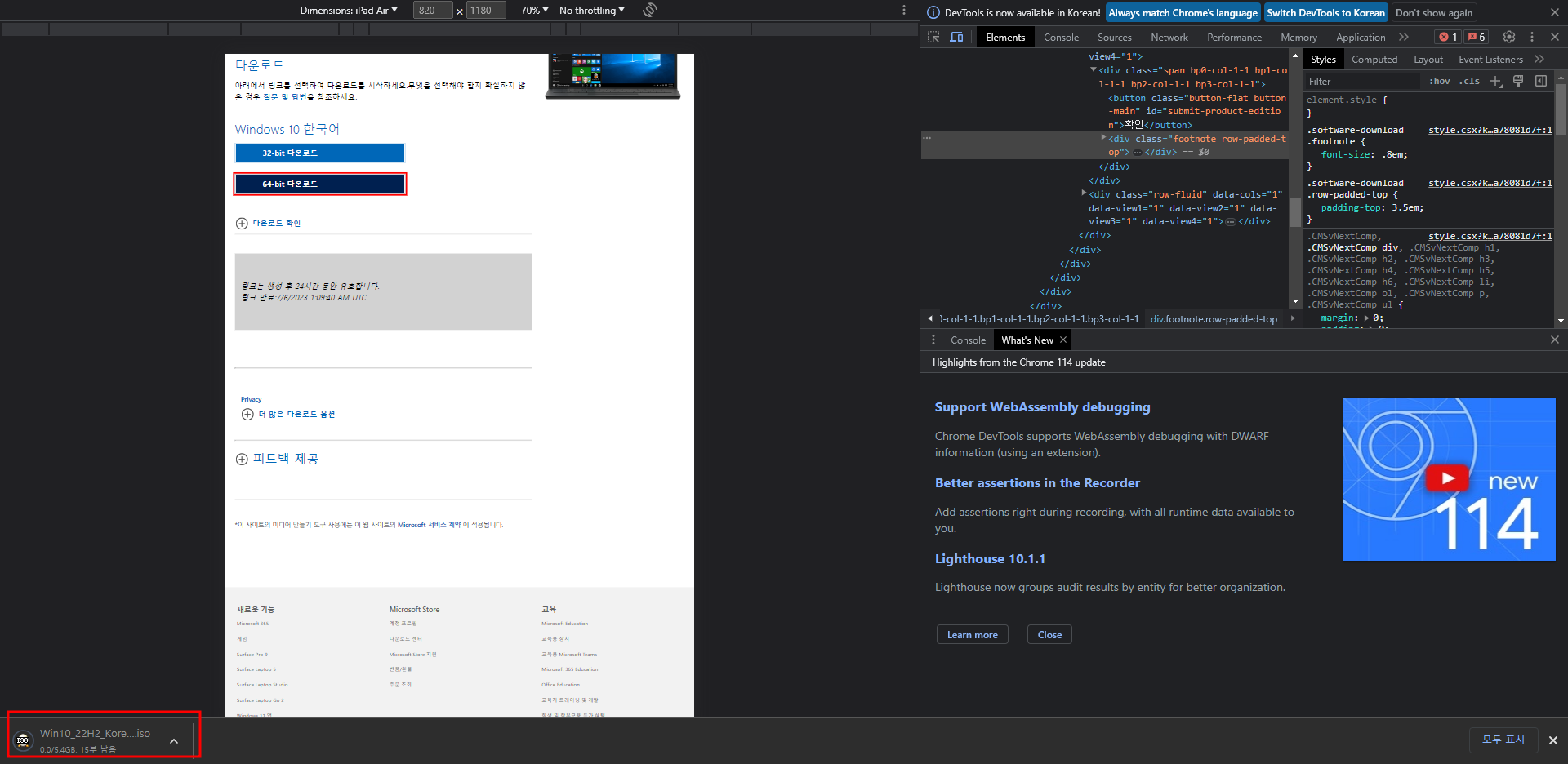This screenshot has width=1568, height=764.
Task: Play the Chrome 114 video thumbnail
Action: tap(1449, 478)
